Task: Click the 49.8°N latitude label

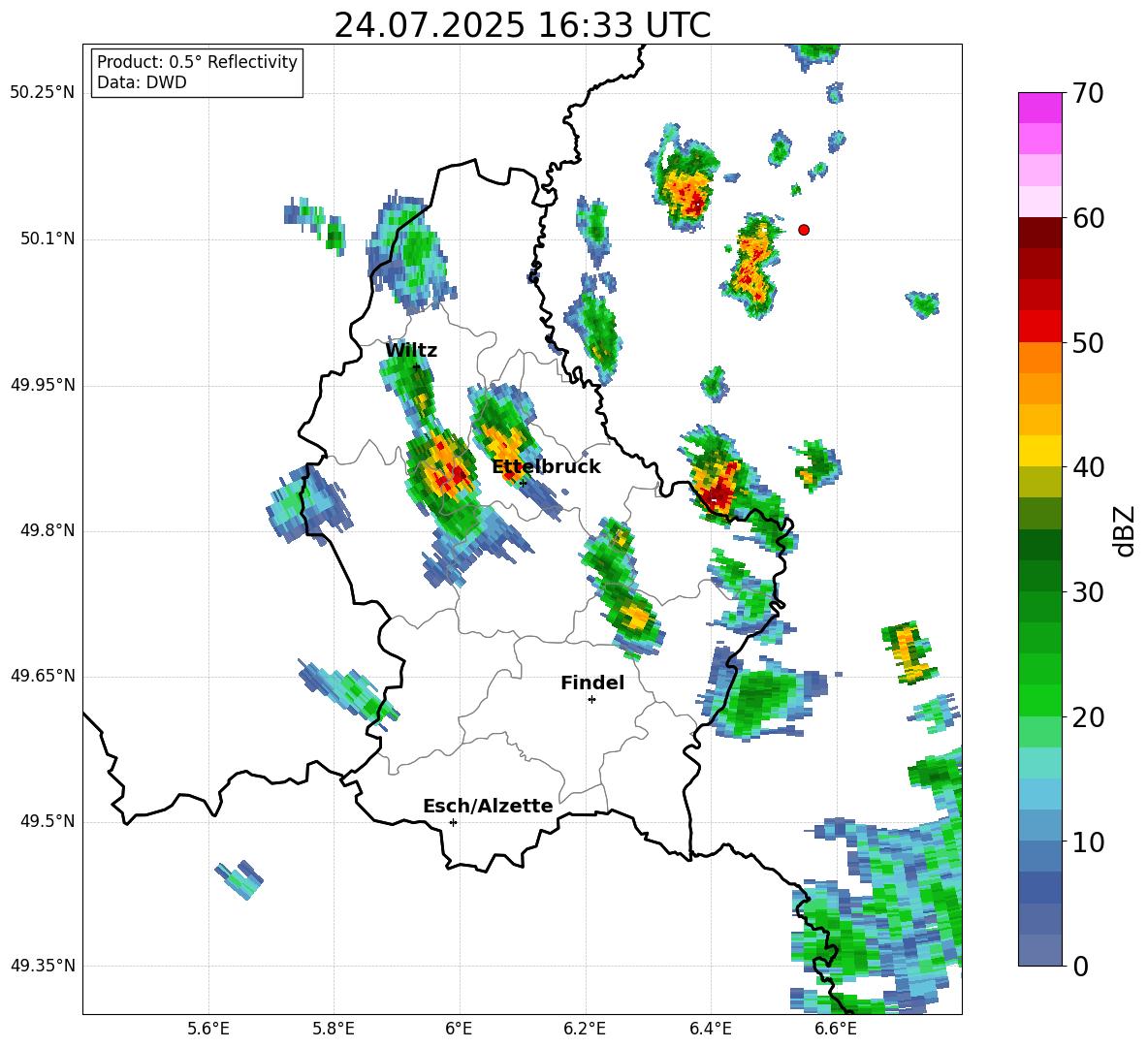Action: click(48, 530)
